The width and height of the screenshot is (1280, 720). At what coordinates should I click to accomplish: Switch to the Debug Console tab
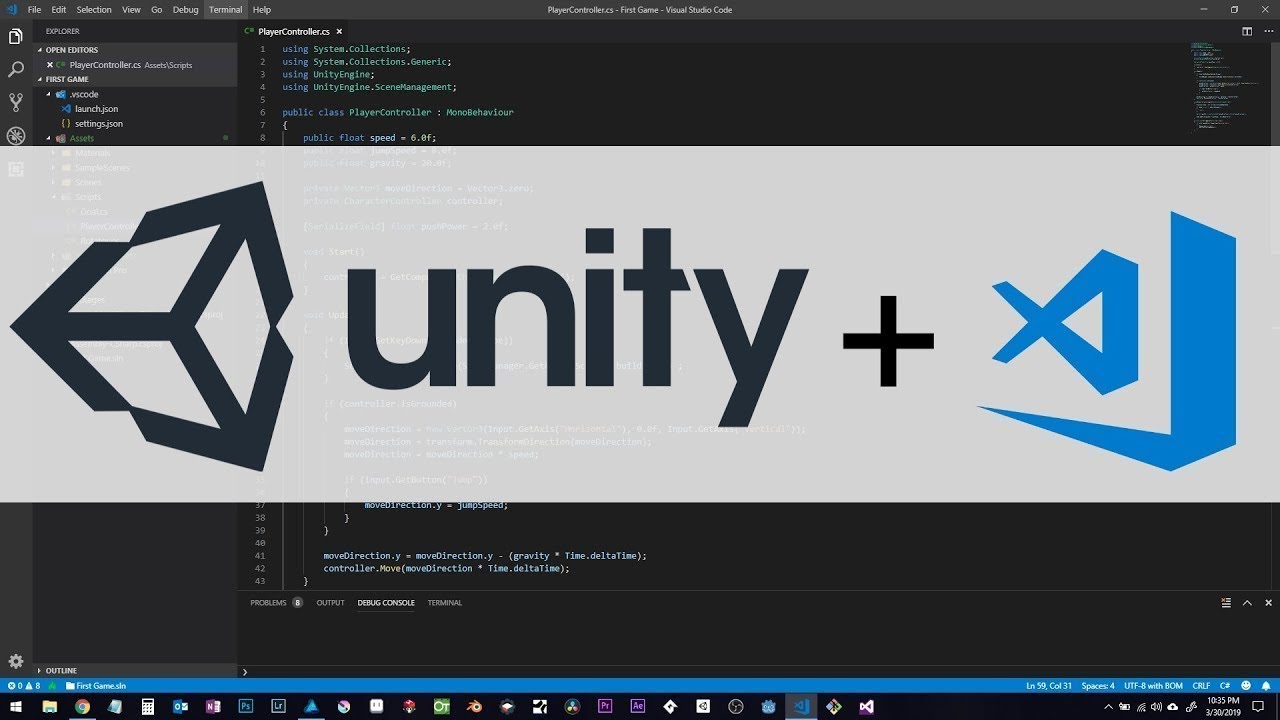pos(386,603)
